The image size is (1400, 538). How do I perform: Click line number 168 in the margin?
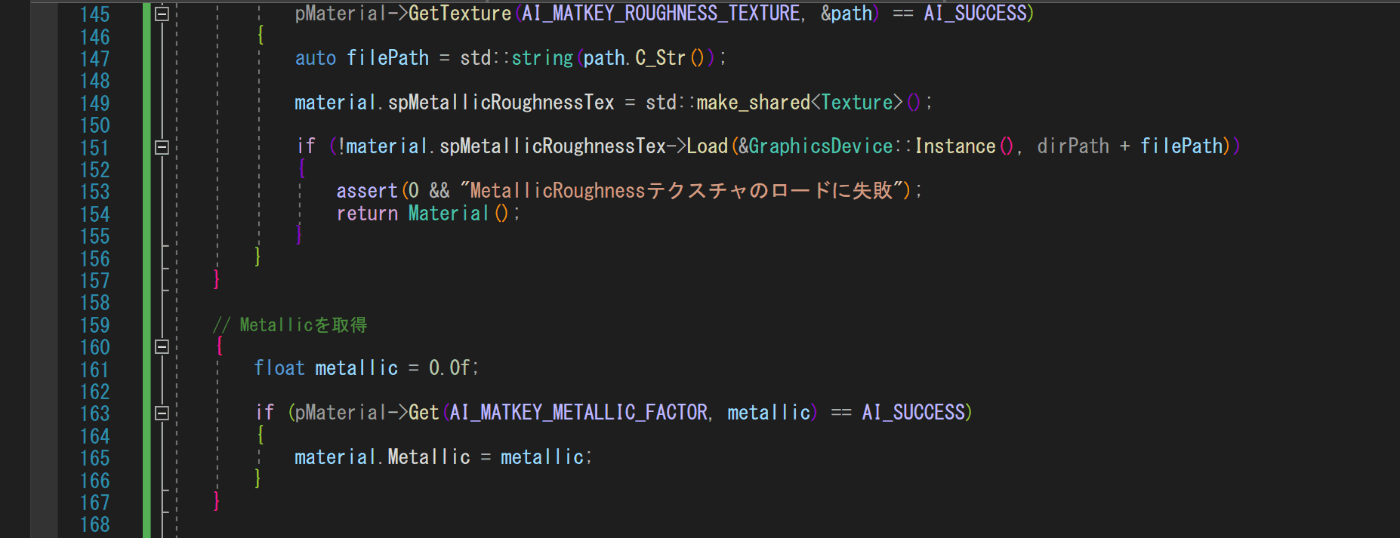pyautogui.click(x=93, y=523)
